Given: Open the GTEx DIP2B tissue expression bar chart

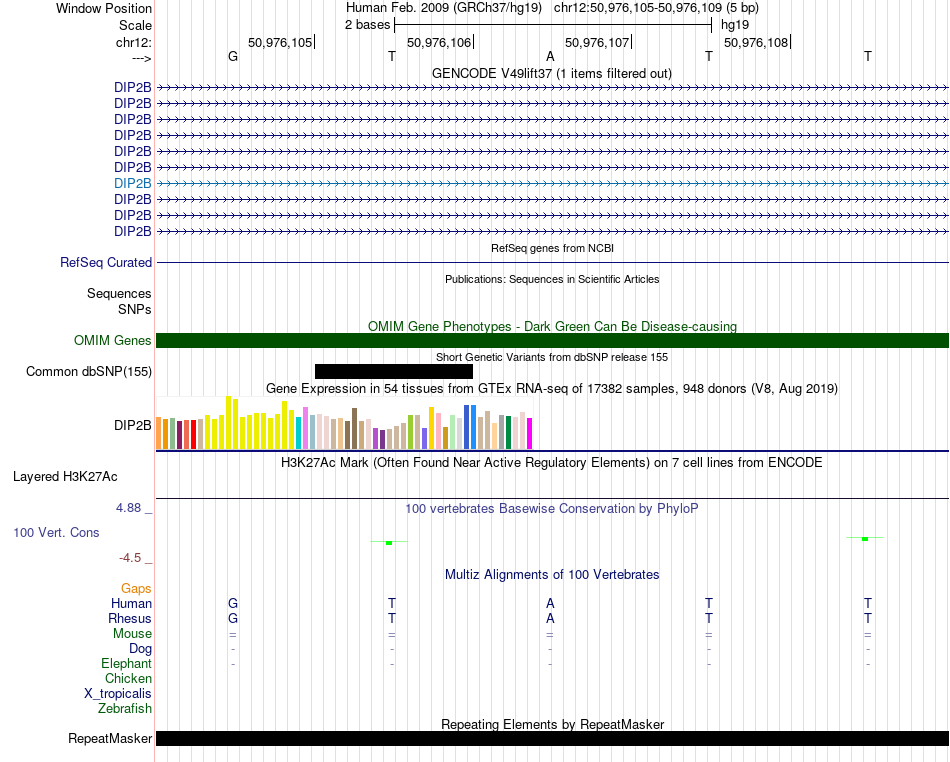Looking at the screenshot, I should coord(344,423).
